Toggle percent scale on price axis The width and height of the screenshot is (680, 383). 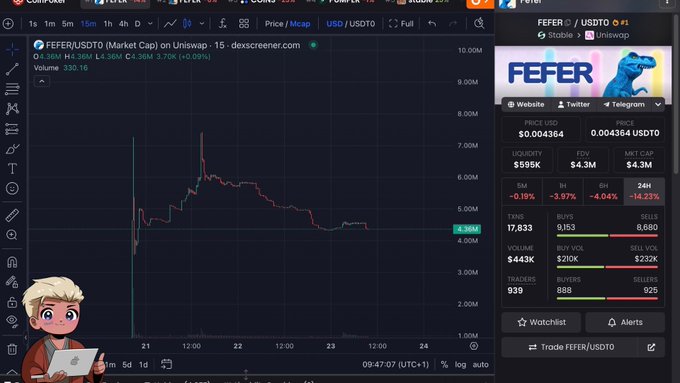point(444,365)
